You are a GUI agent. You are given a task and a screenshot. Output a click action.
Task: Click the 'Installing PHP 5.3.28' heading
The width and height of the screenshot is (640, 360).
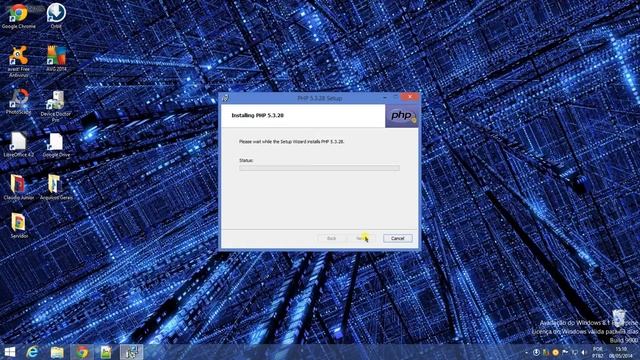258,116
